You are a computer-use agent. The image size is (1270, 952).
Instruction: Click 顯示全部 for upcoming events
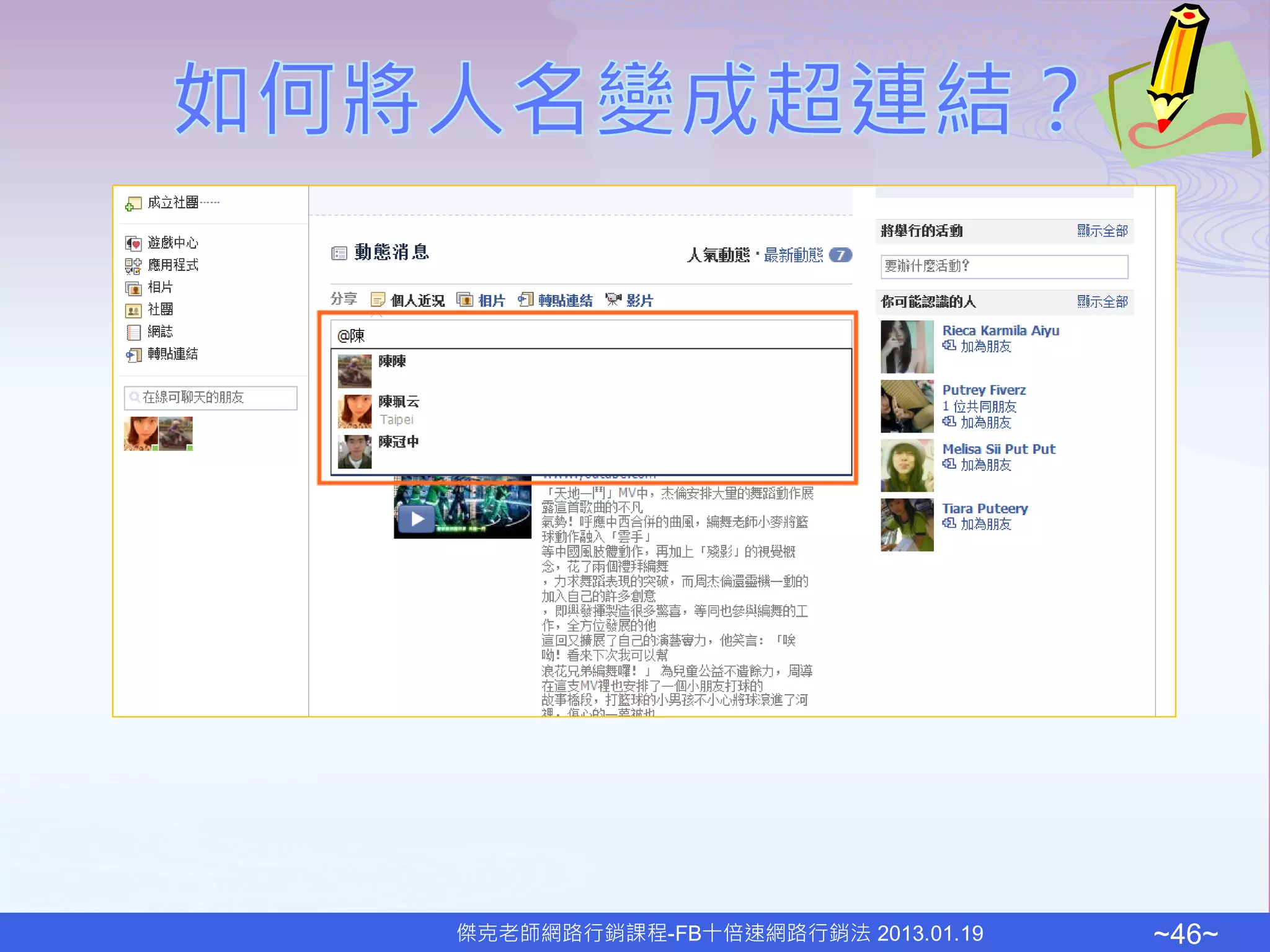(1102, 231)
